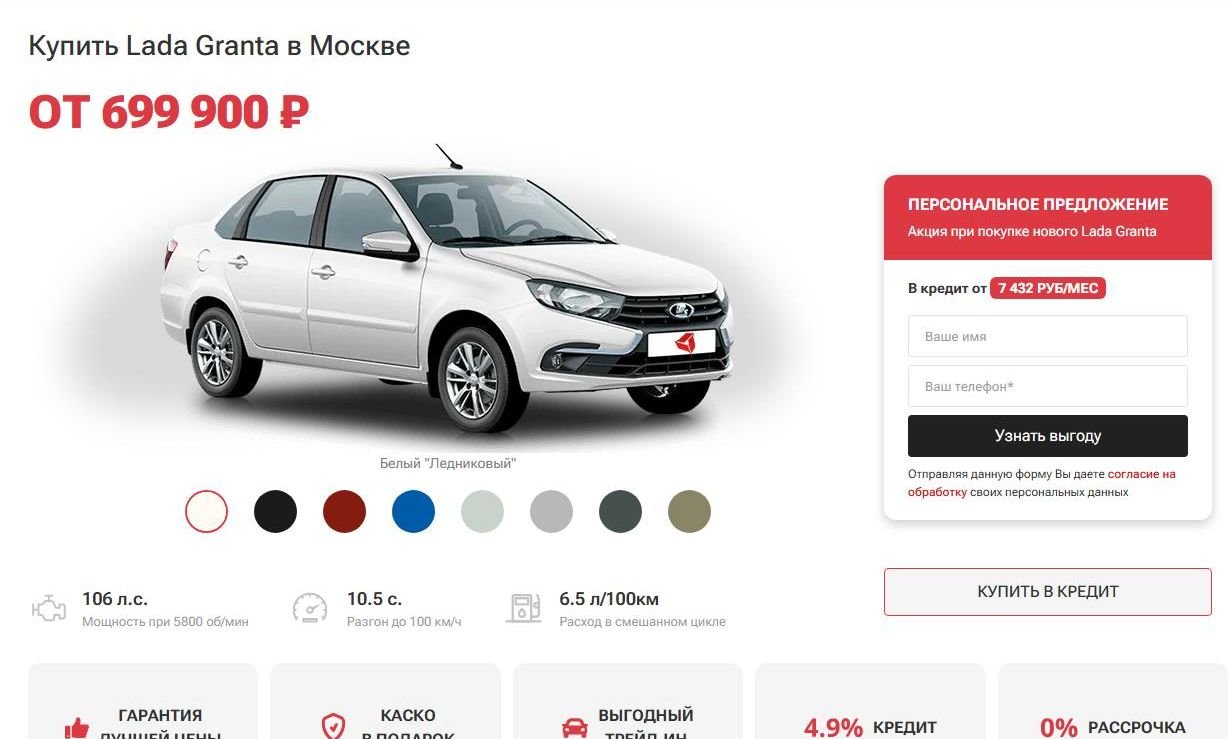Screen dimensions: 1231x739
Task: Click the КУПИТЬ В КРЕДИТ button
Action: click(1048, 592)
